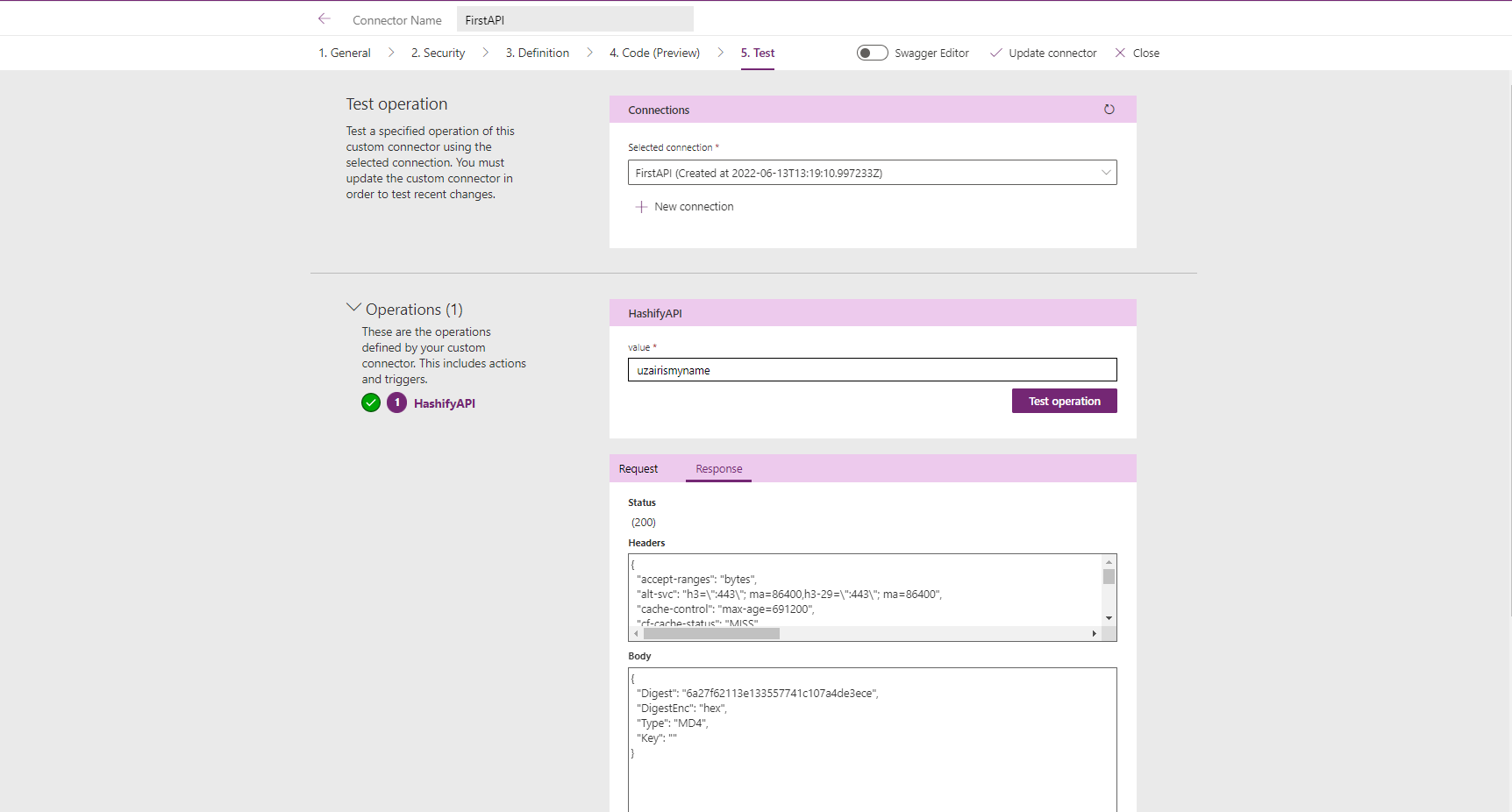The image size is (1512, 812).
Task: Click the X icon to close connector
Action: (x=1120, y=53)
